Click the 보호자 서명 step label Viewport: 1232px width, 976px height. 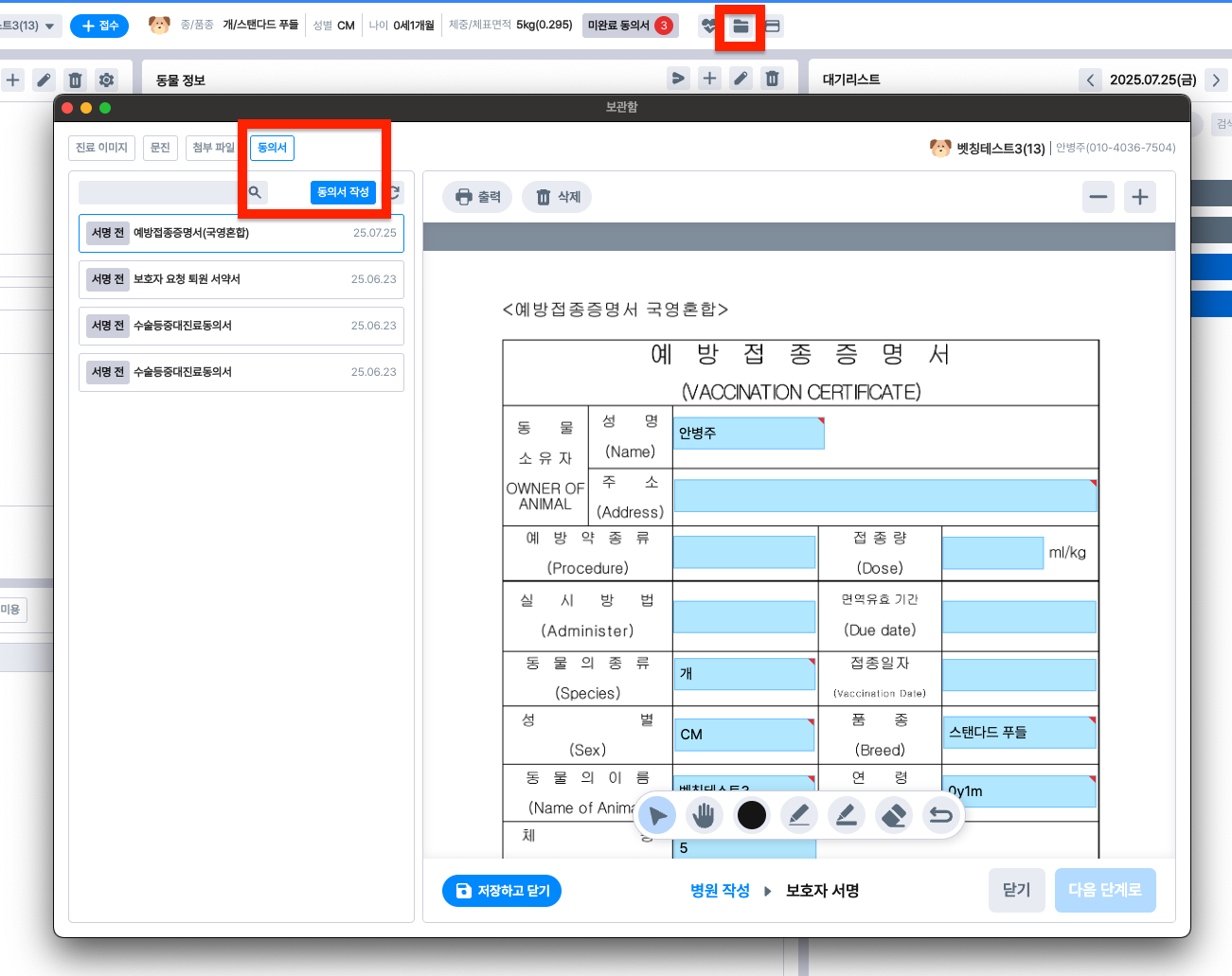pyautogui.click(x=823, y=891)
